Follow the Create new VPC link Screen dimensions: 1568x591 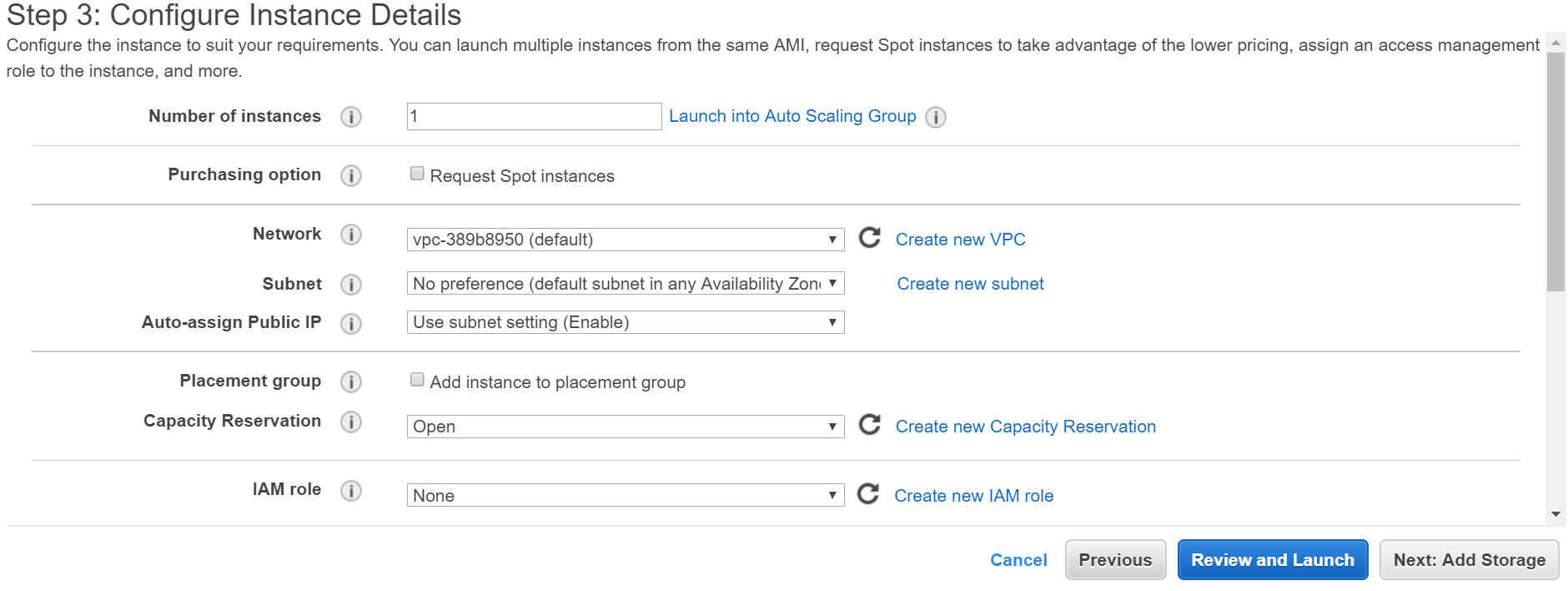[960, 240]
